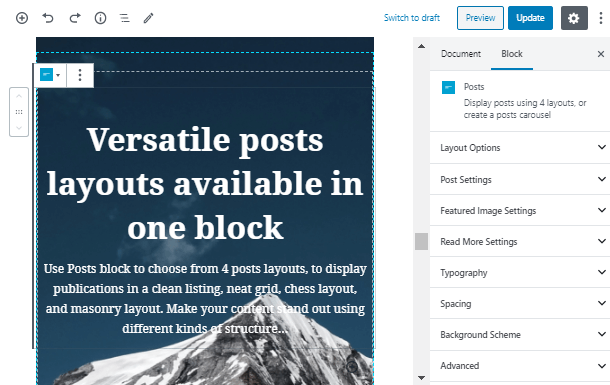Viewport: 610px width, 385px height.
Task: Undo the last change
Action: point(48,18)
